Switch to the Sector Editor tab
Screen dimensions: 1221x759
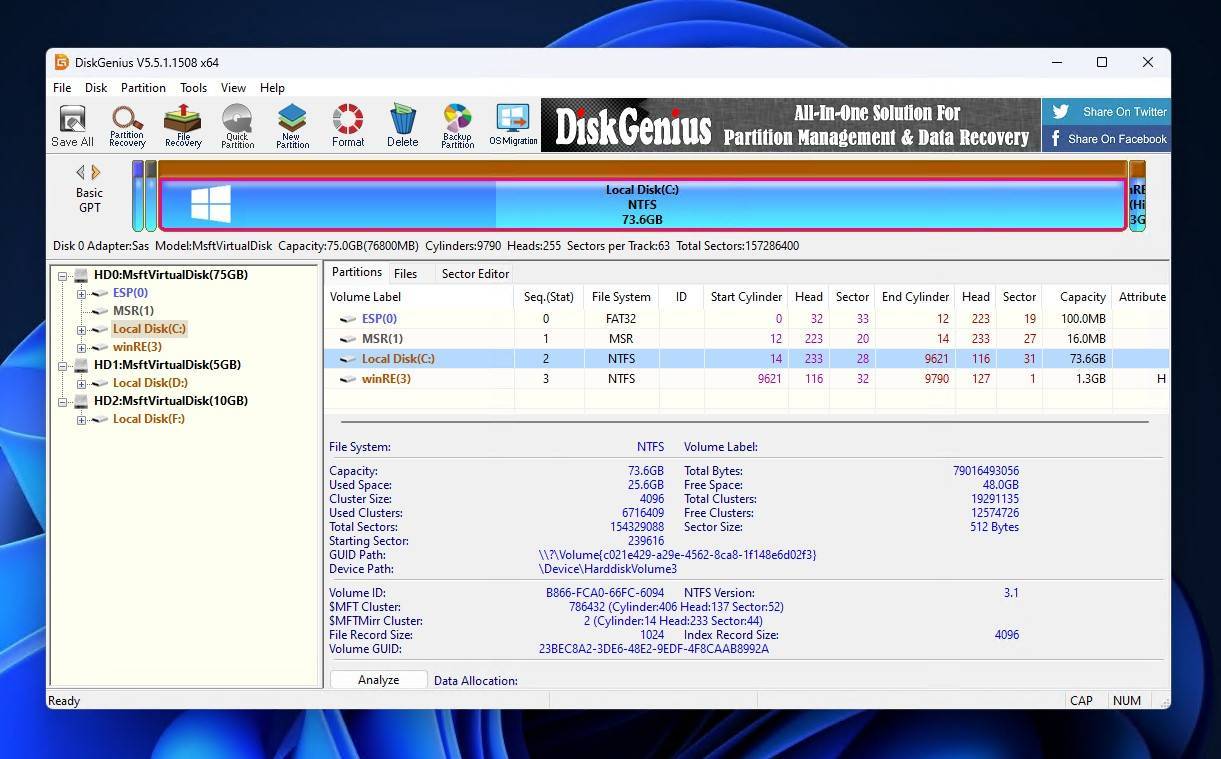tap(475, 273)
